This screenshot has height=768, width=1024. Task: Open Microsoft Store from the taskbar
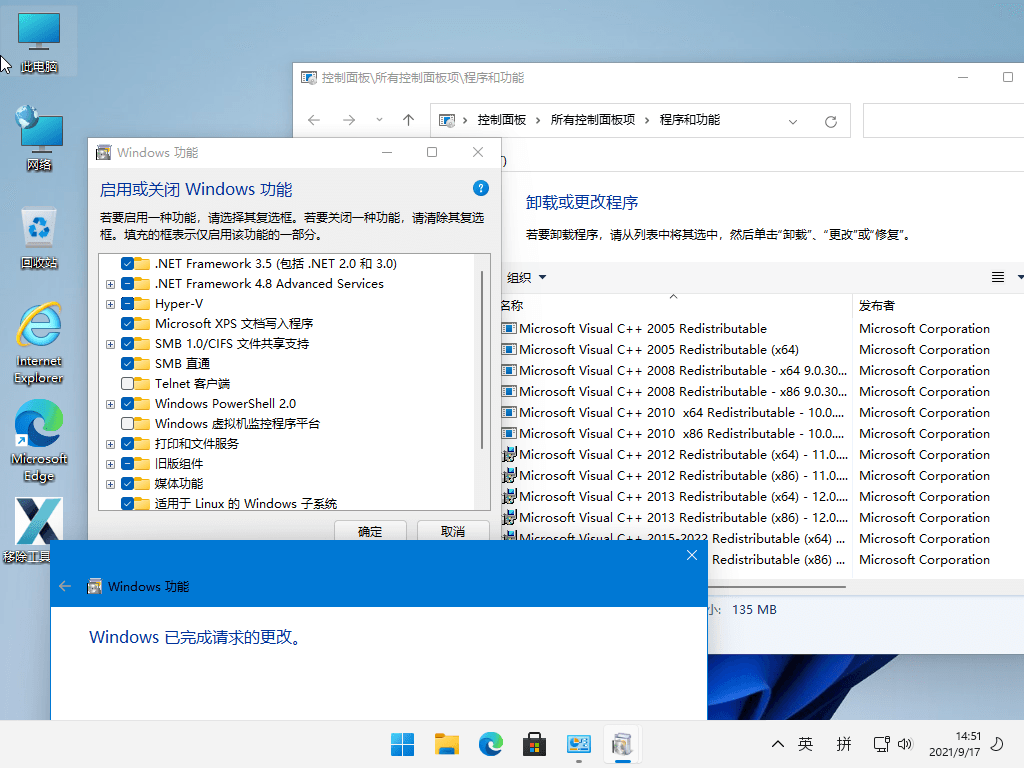coord(535,744)
